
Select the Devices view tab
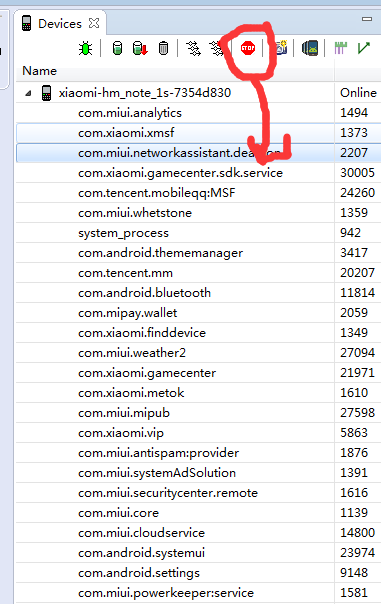tap(60, 23)
